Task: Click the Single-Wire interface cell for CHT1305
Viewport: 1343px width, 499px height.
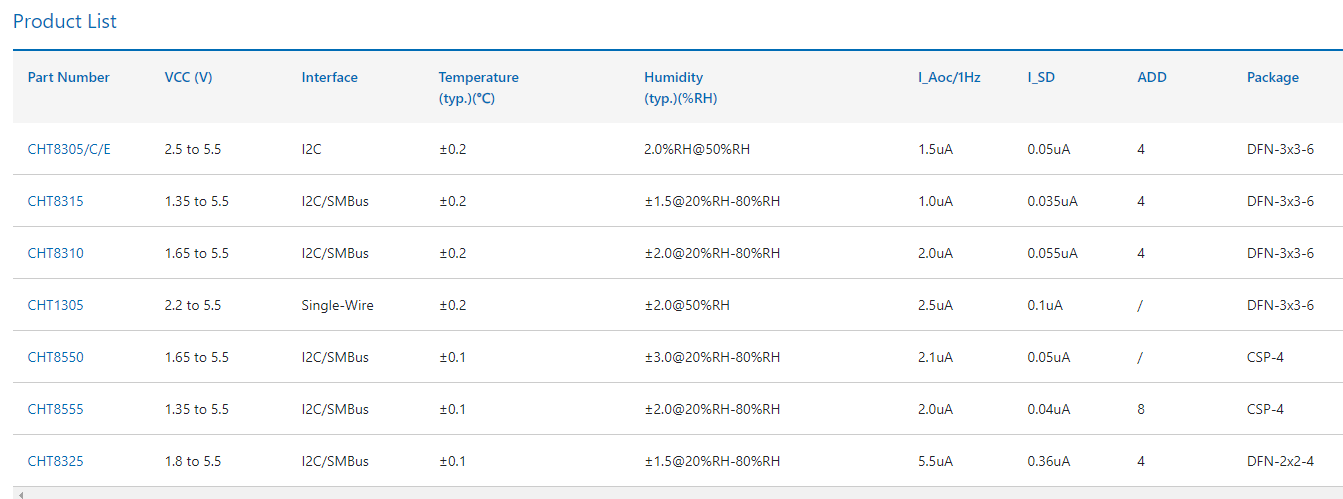Action: [338, 305]
